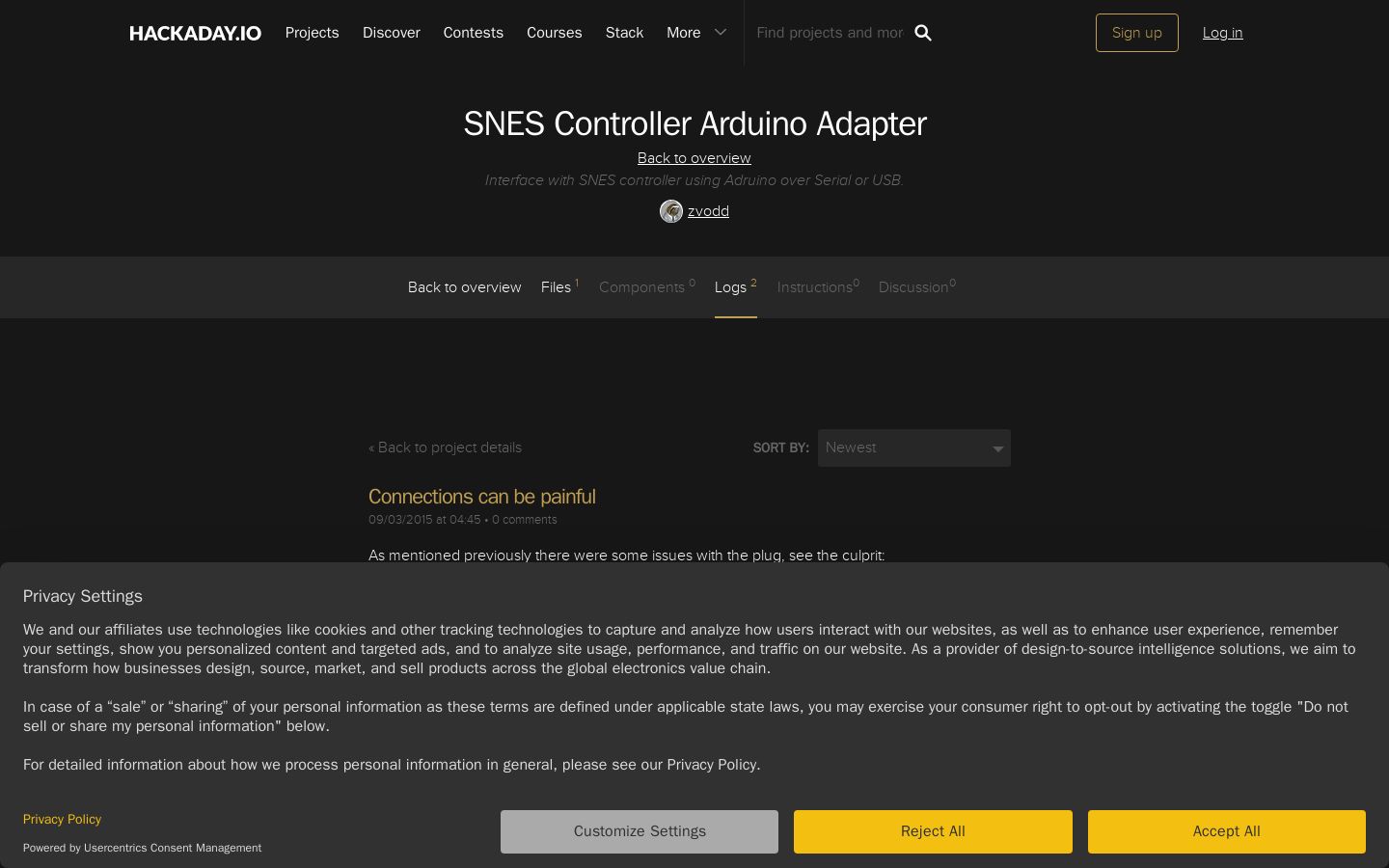This screenshot has height=868, width=1389.
Task: Click the Privacy Settings heading
Action: click(x=83, y=596)
